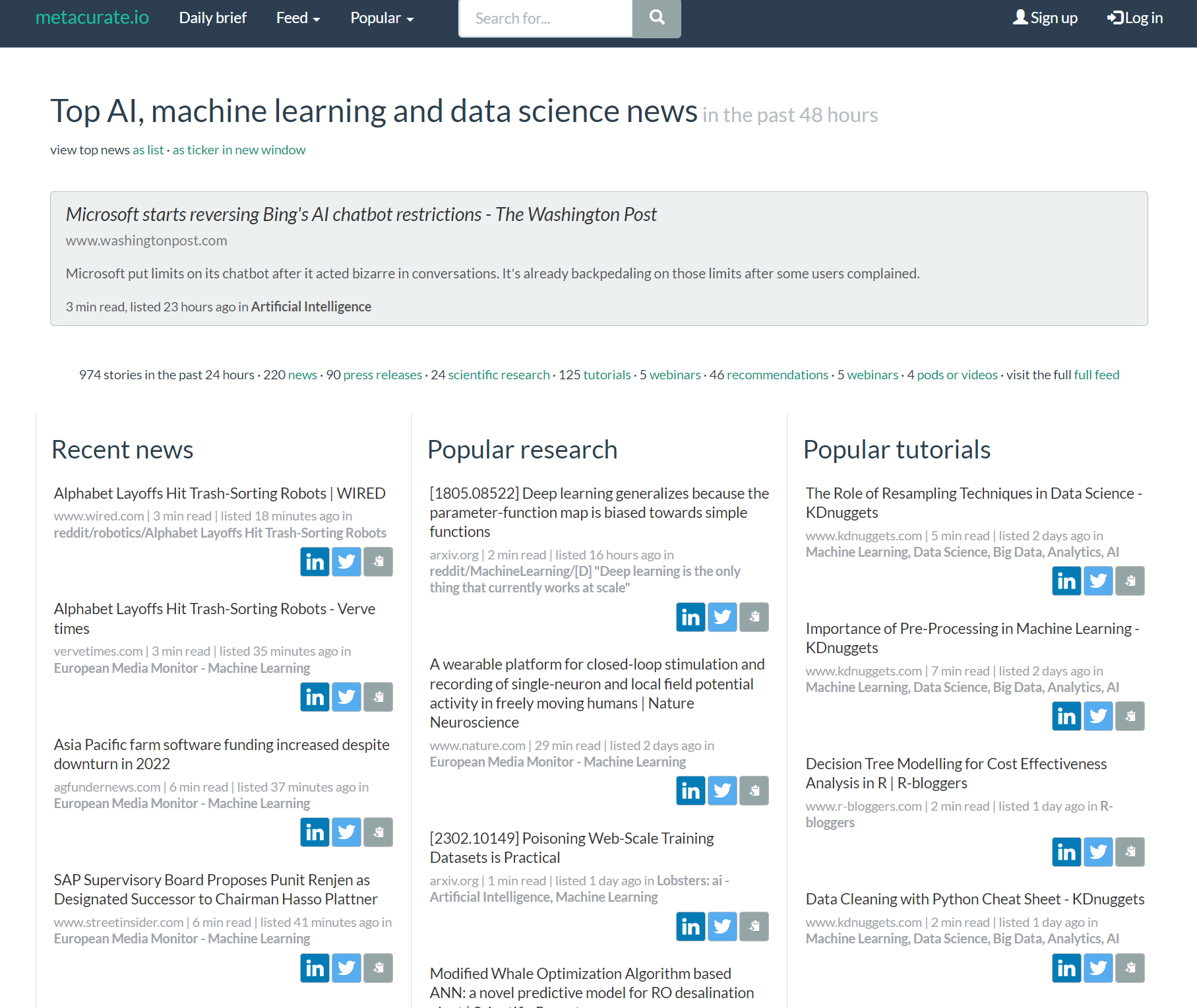Image resolution: width=1197 pixels, height=1008 pixels.
Task: Open reddit/robotics Alphabet Layoffs source link
Action: coord(220,533)
